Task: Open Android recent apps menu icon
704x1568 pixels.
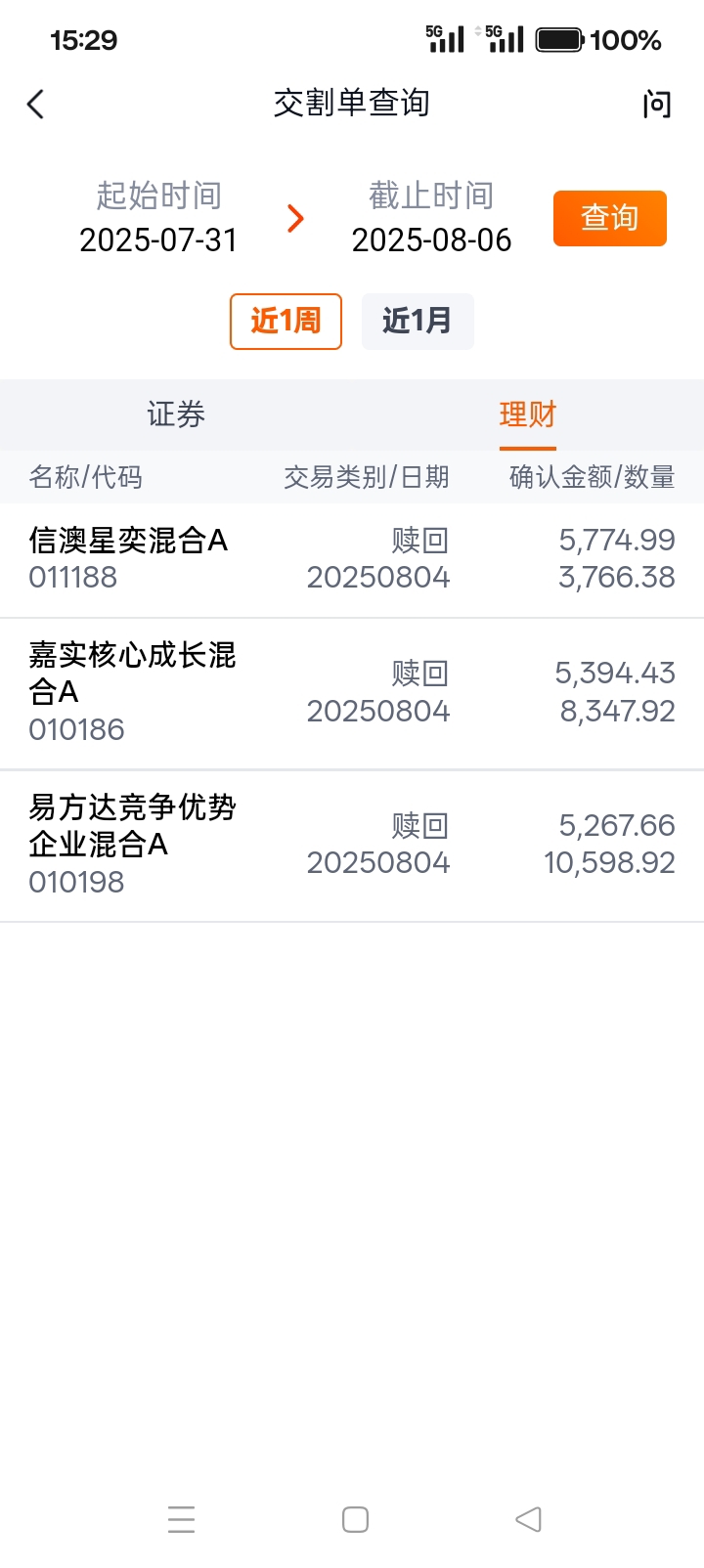Action: 181,1518
